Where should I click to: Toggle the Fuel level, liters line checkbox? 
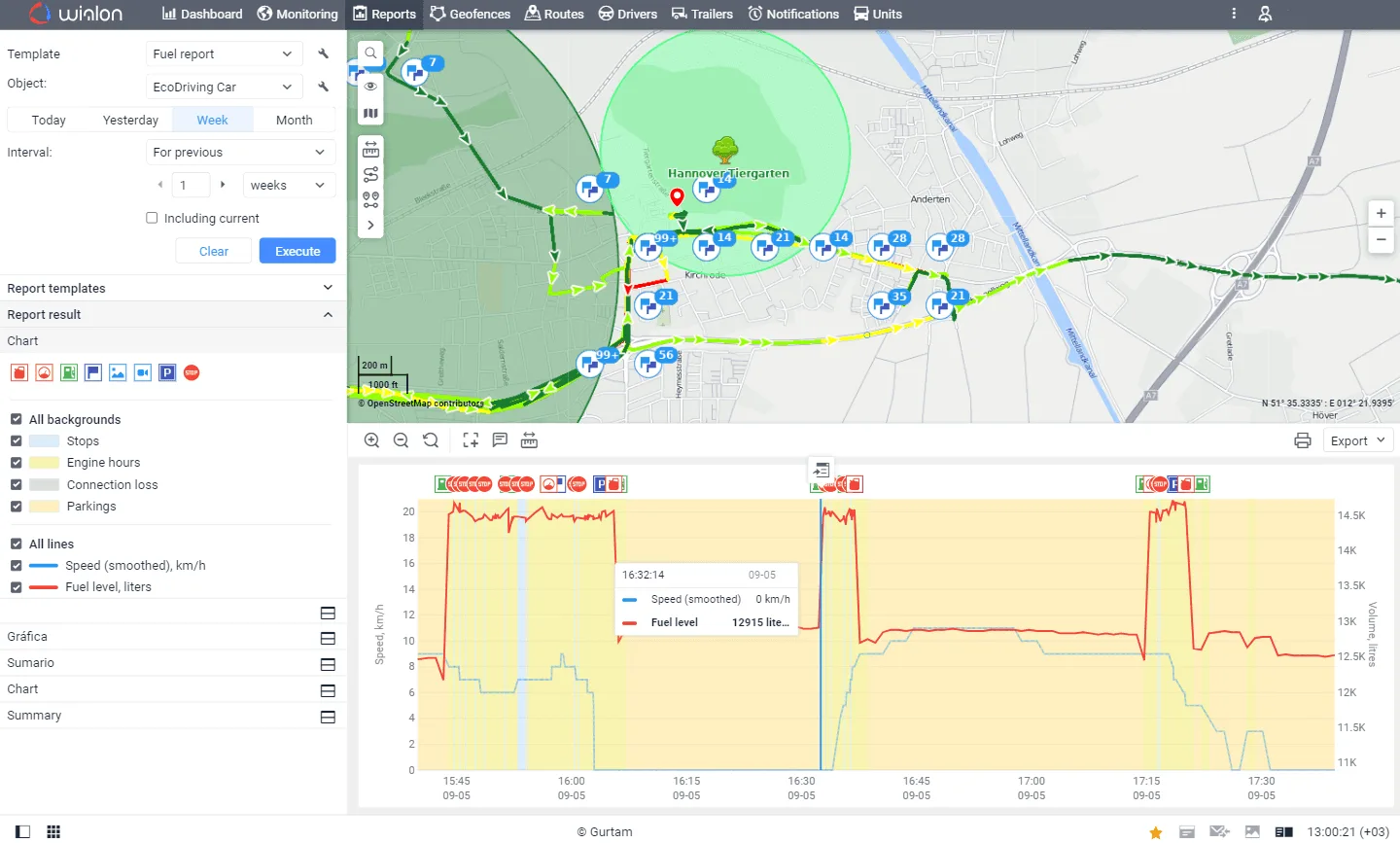[x=16, y=587]
